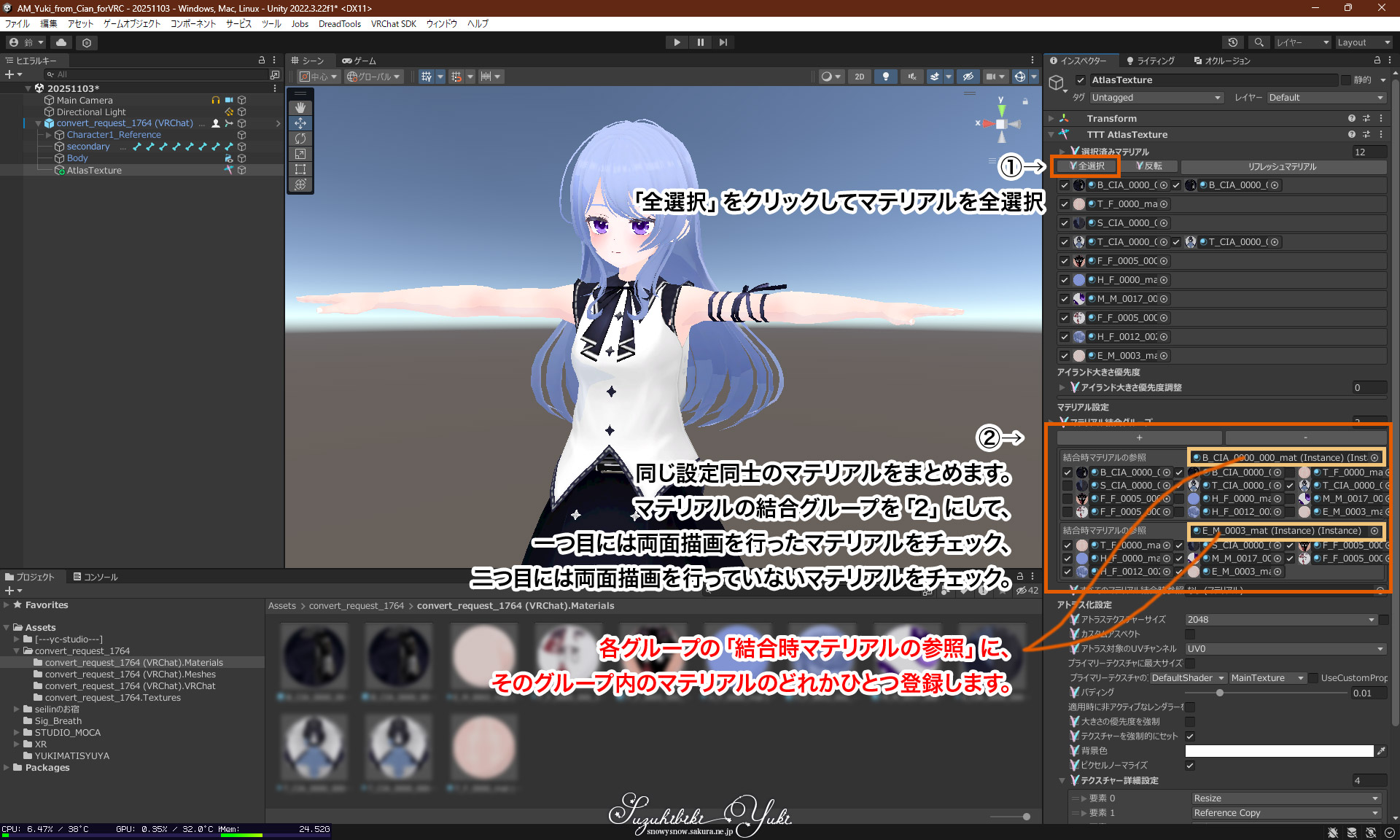Open the cloud services icon

(x=61, y=42)
